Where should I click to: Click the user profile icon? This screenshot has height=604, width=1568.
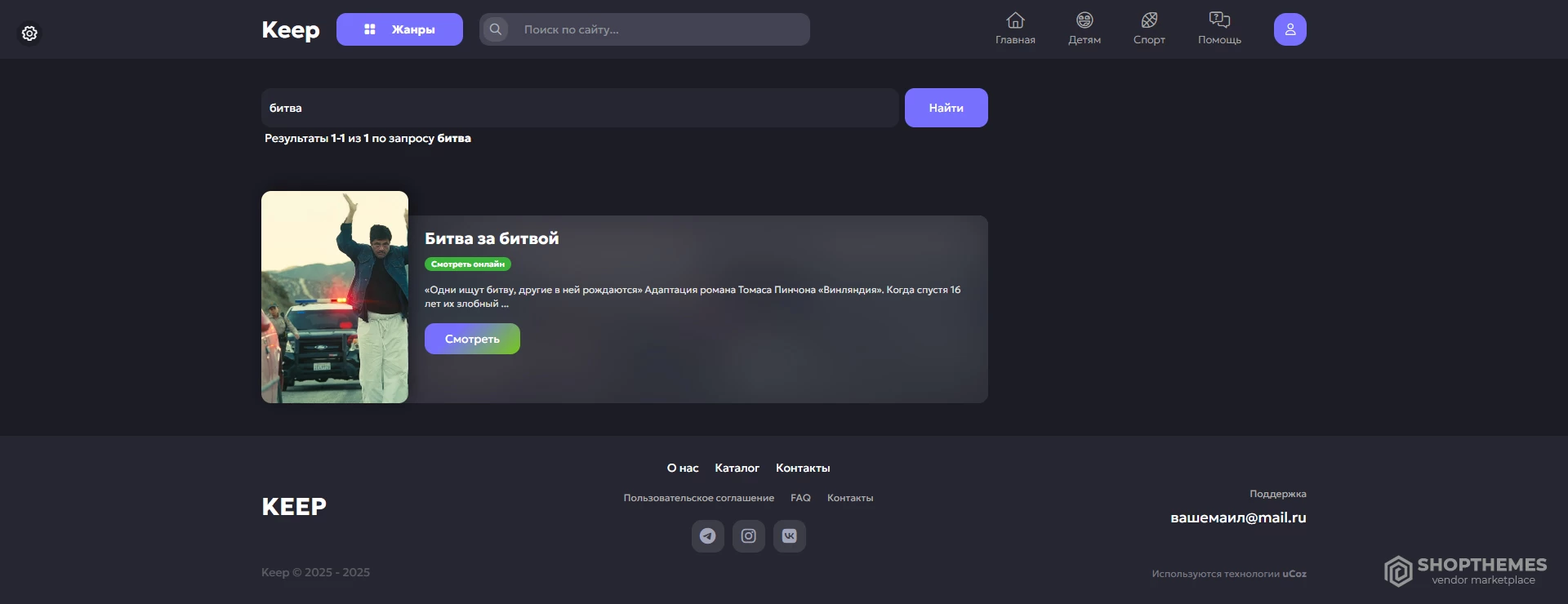pos(1290,29)
